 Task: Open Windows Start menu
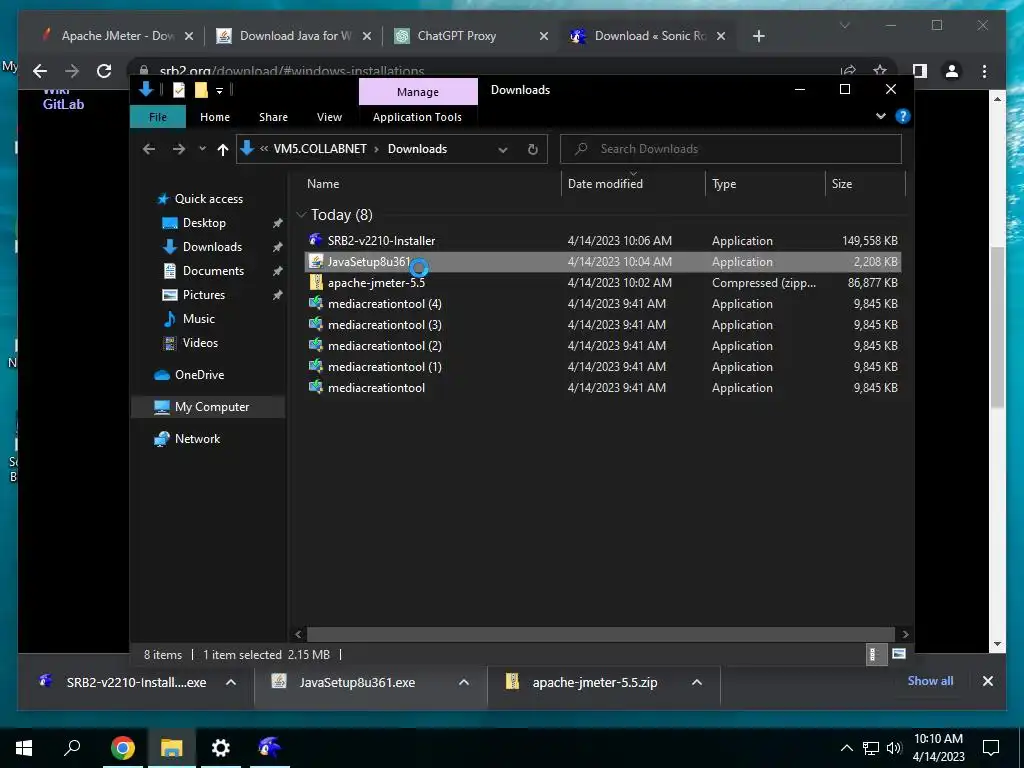[x=24, y=747]
